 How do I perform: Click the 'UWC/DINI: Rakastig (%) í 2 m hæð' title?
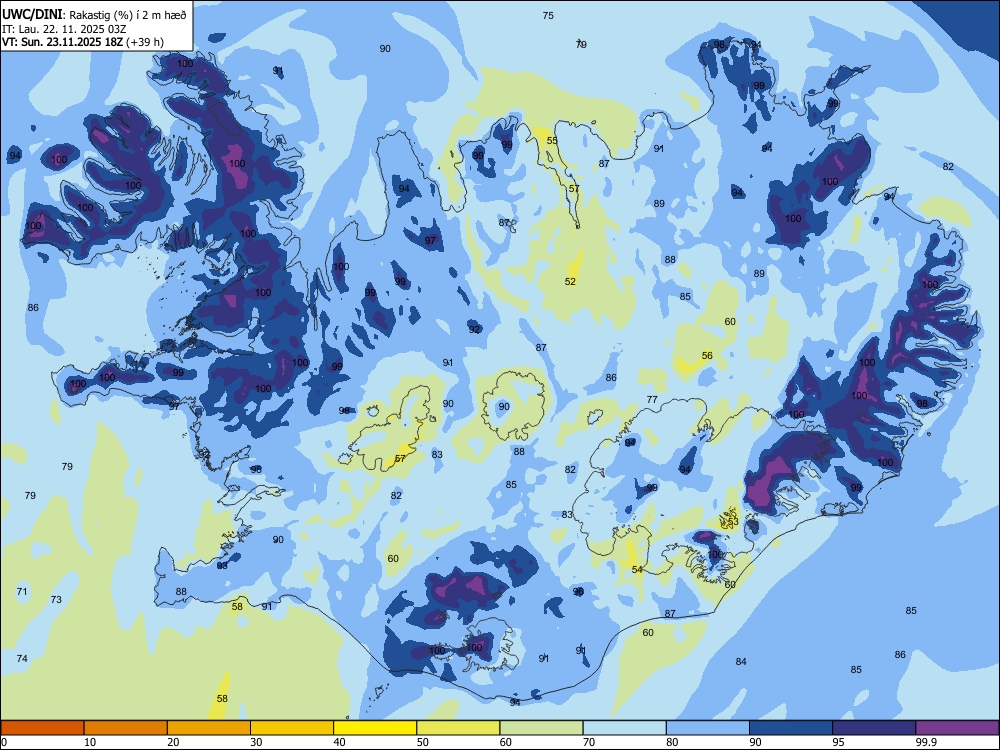point(94,15)
